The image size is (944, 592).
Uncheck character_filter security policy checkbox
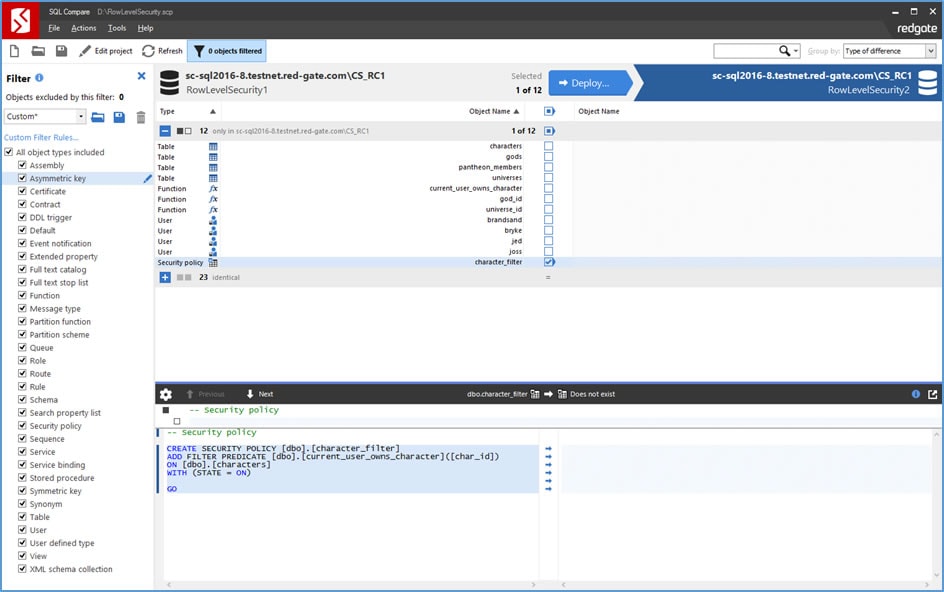[x=548, y=262]
